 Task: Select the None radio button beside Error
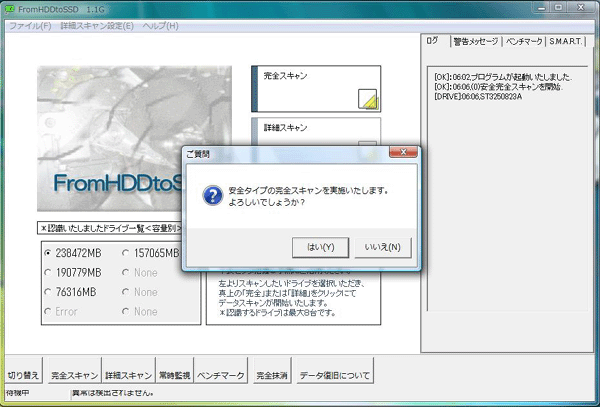(x=125, y=311)
